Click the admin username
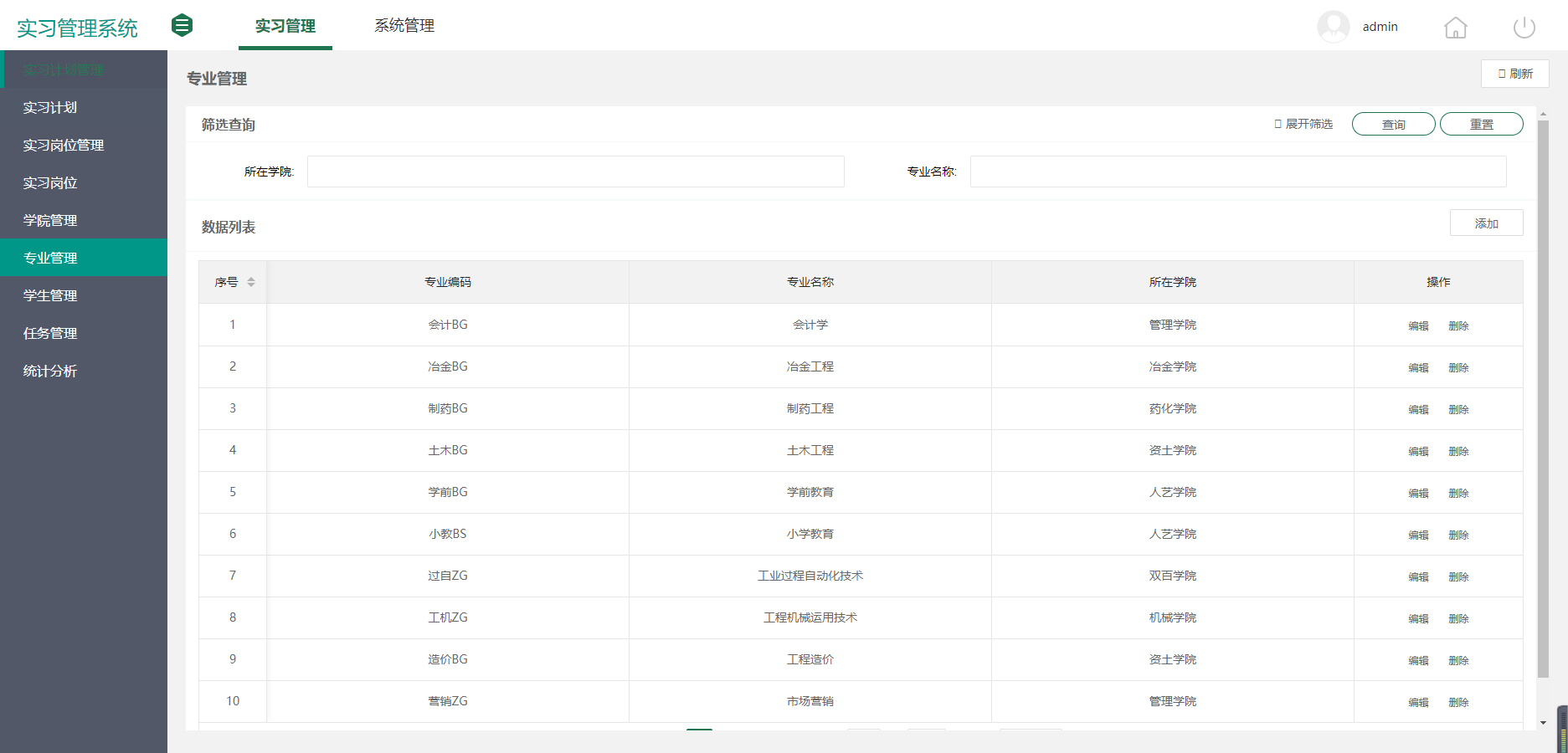This screenshot has height=753, width=1568. [1380, 27]
